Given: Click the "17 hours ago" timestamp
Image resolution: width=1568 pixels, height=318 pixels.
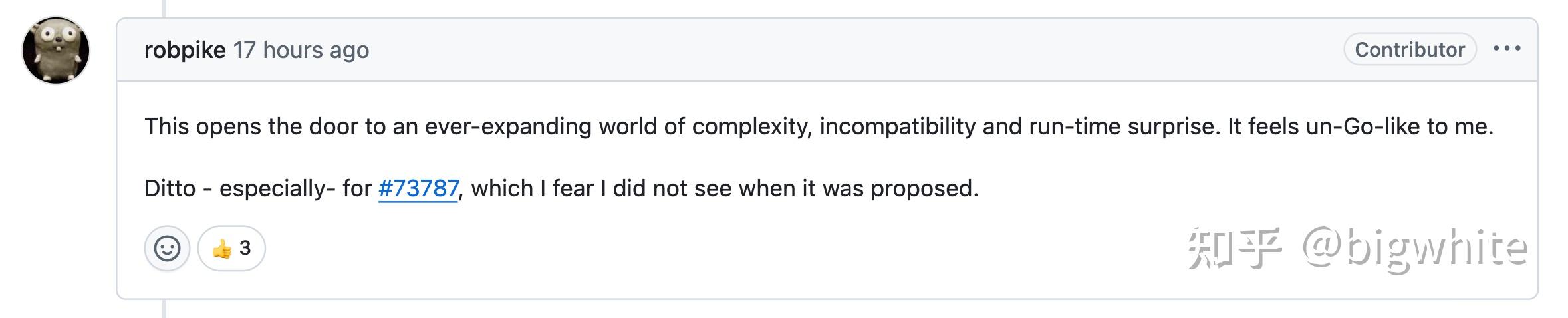Looking at the screenshot, I should tap(301, 50).
